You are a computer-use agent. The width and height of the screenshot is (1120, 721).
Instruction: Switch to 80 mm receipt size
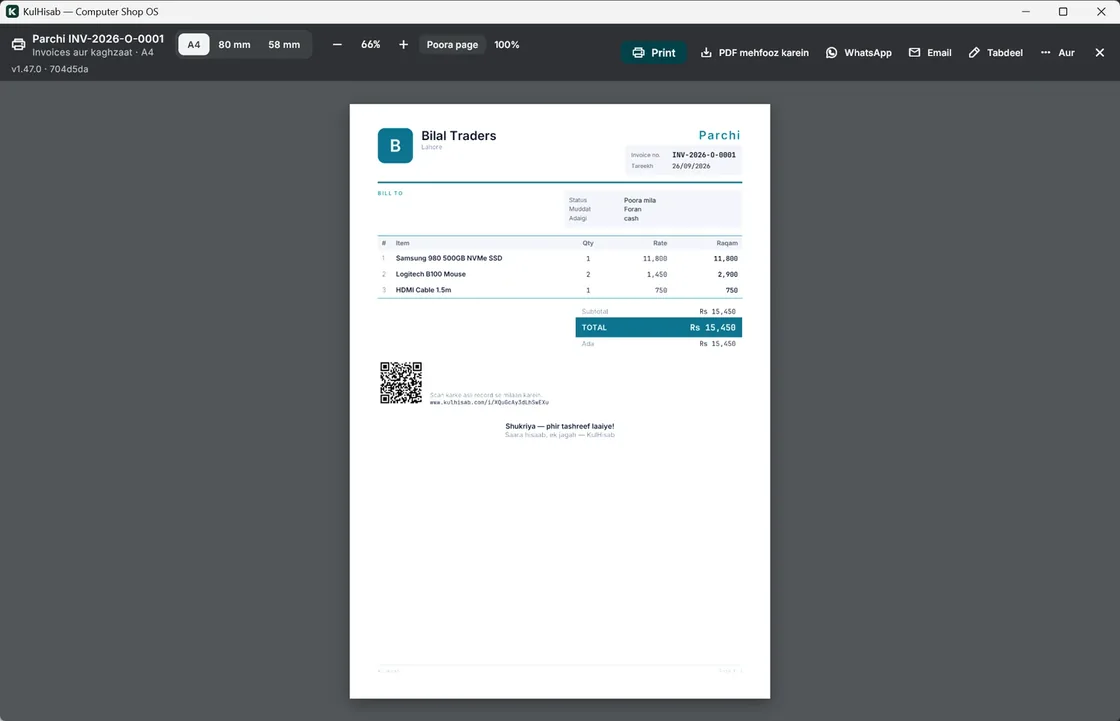tap(234, 44)
